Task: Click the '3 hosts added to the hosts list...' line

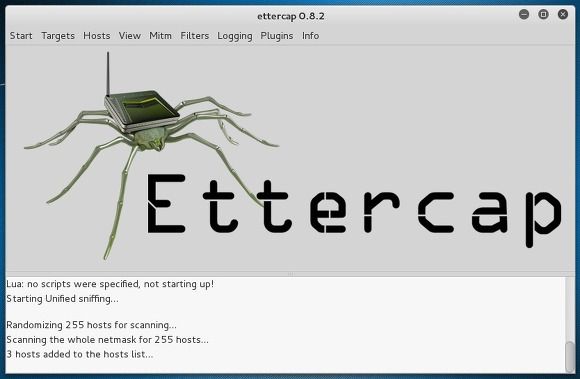Action: (x=80, y=354)
